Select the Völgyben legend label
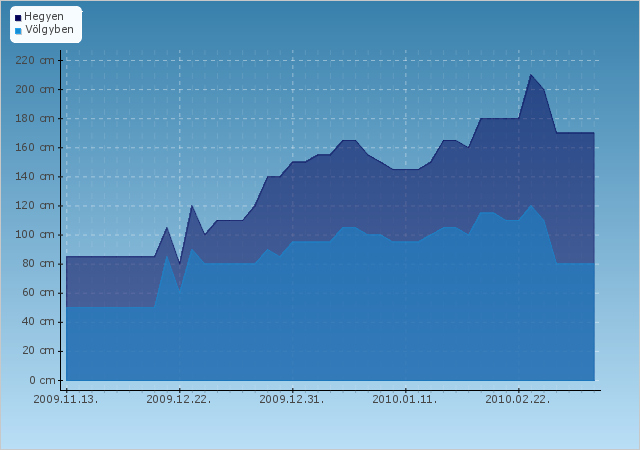 click(x=49, y=29)
